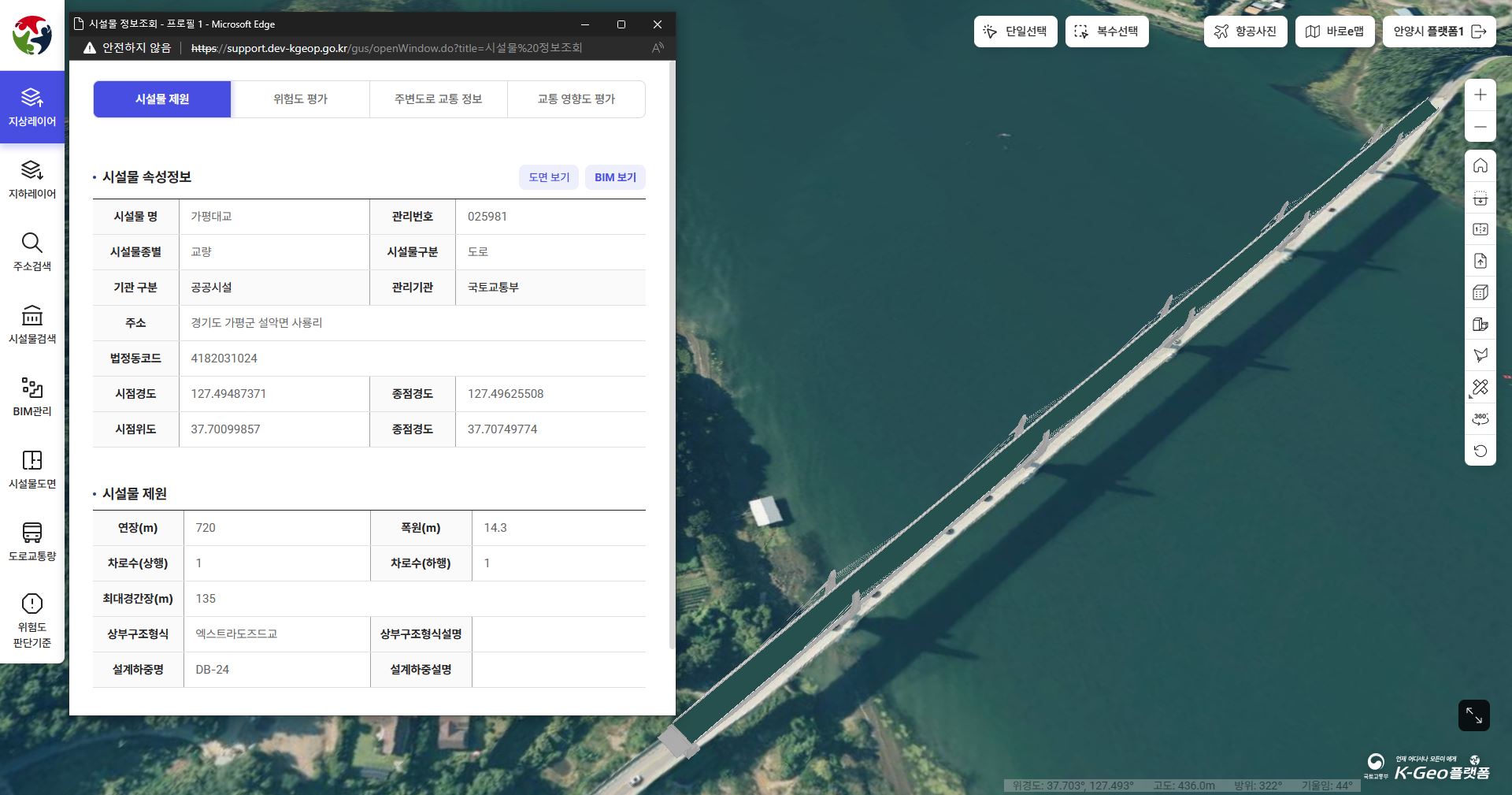The width and height of the screenshot is (1512, 795).
Task: Click the home view icon on map toolbar
Action: click(x=1480, y=165)
